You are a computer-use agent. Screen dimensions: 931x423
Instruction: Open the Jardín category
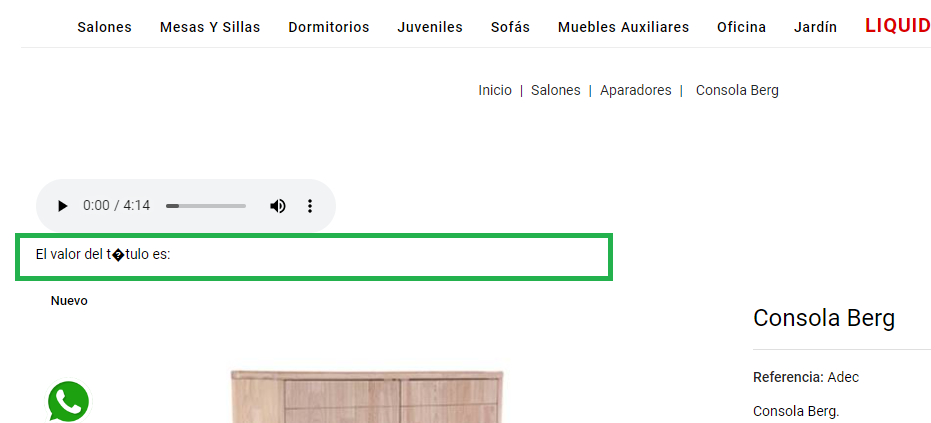816,27
